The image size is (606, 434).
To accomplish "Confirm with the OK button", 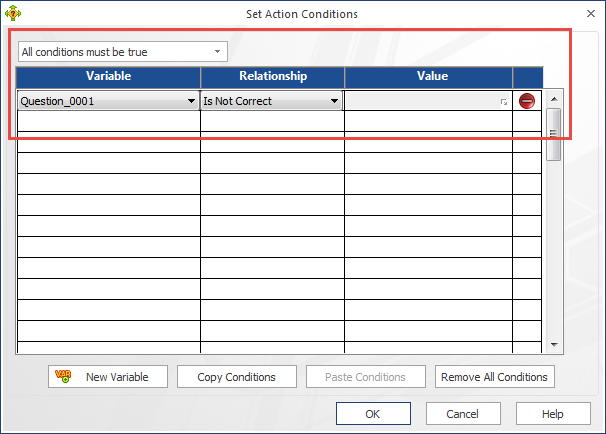I will coord(373,414).
